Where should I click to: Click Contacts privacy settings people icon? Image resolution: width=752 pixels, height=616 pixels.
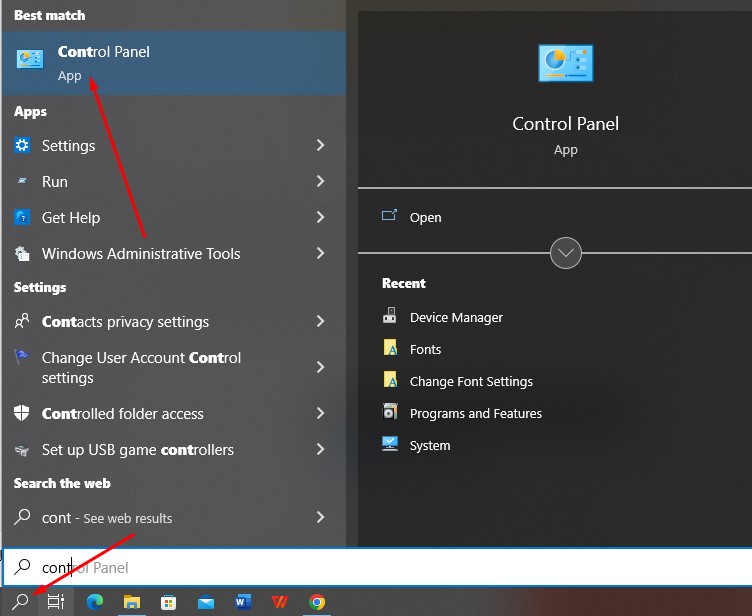coord(22,320)
